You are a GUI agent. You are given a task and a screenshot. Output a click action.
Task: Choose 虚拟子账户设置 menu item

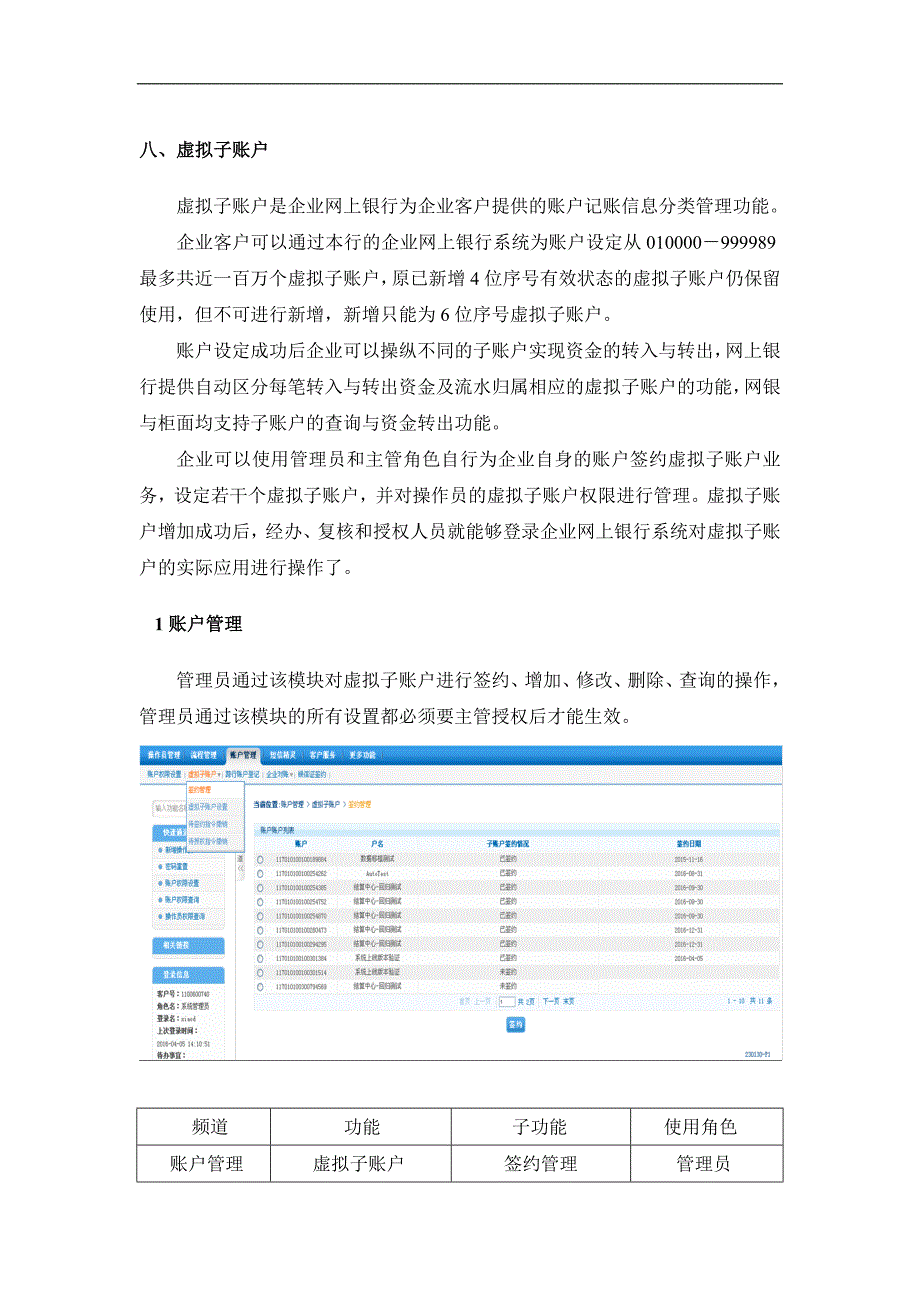[x=206, y=806]
